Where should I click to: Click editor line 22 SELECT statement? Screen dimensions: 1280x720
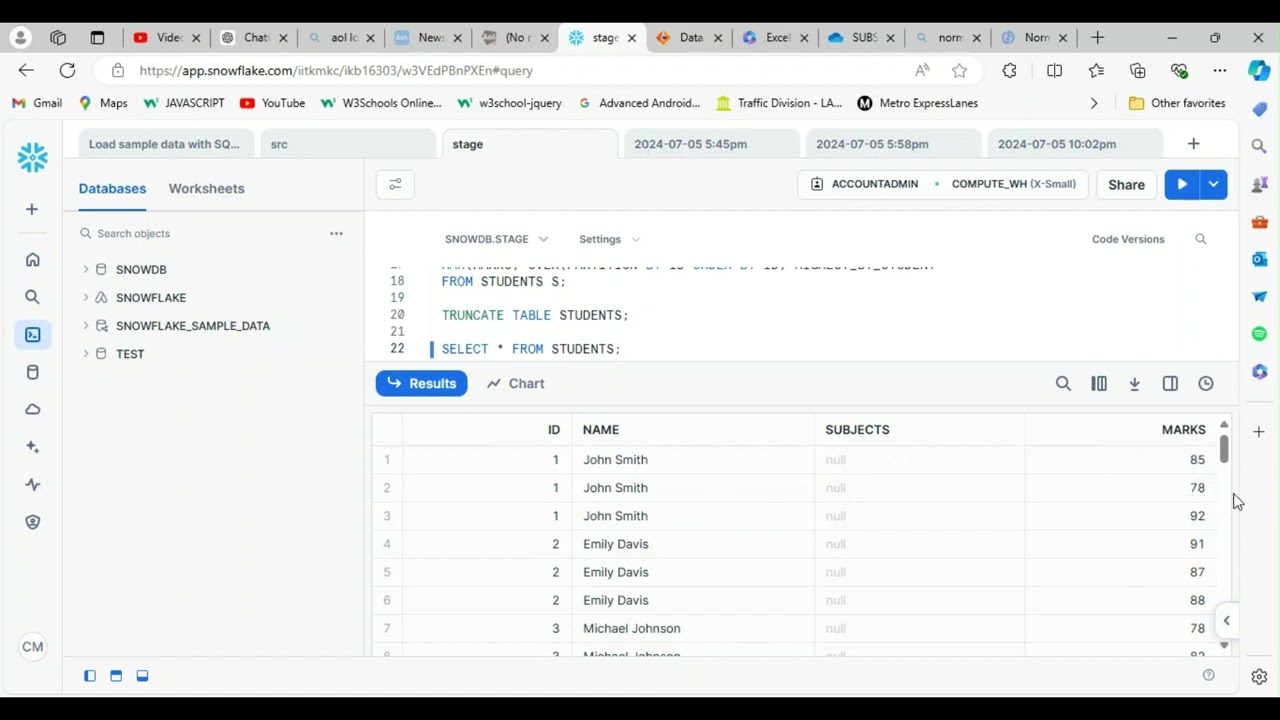[x=531, y=349]
